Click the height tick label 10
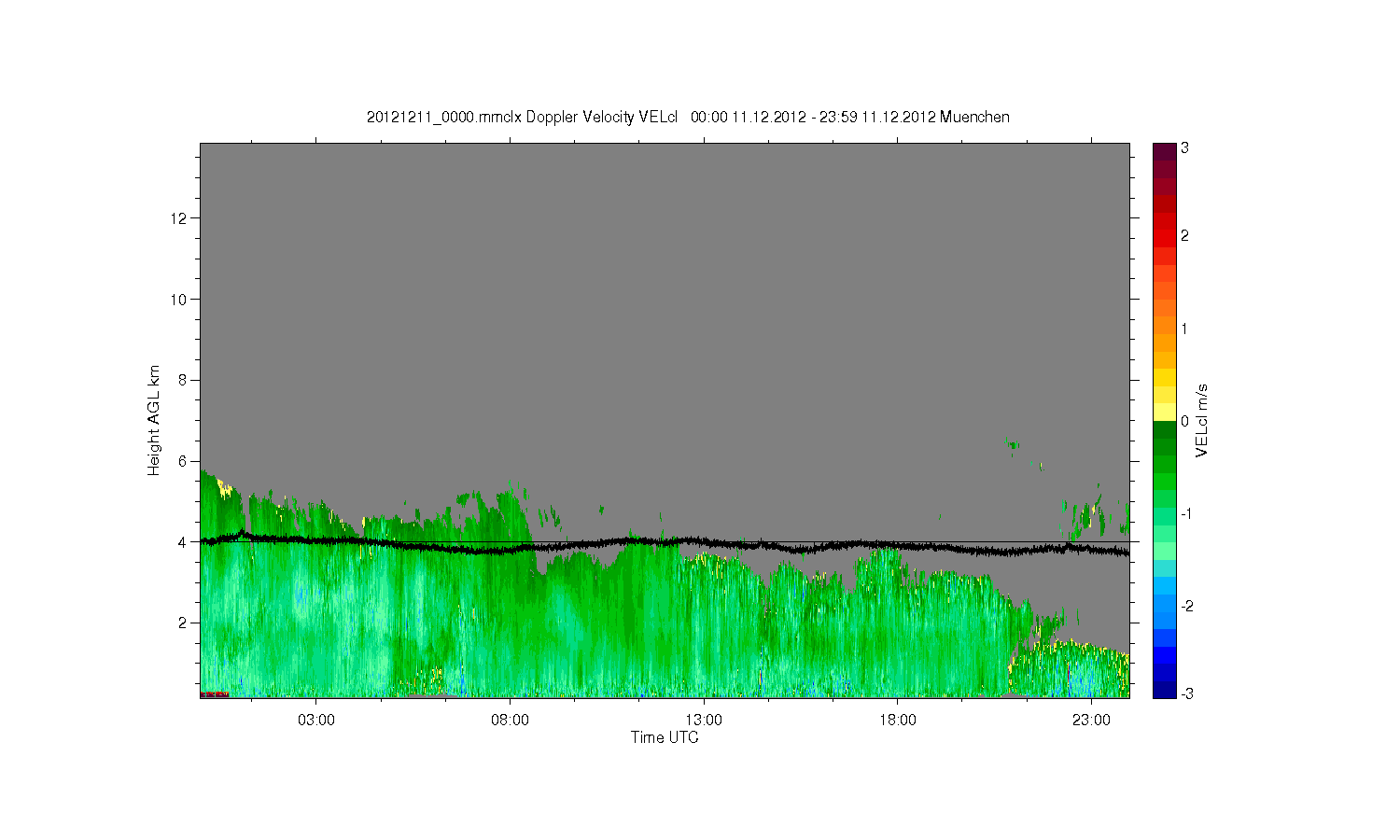 coord(180,299)
